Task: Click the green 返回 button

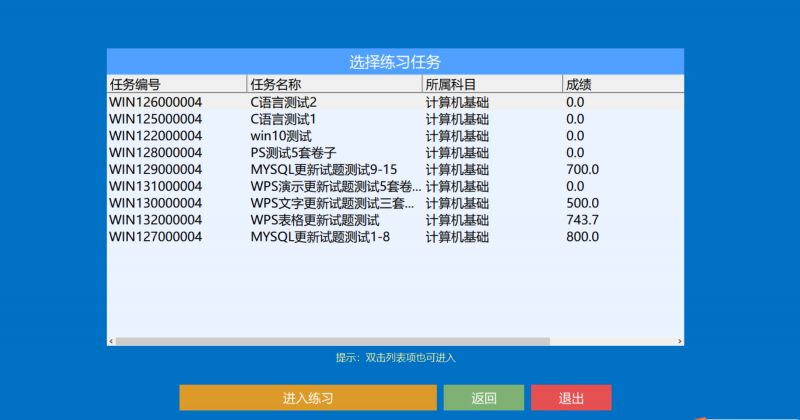Action: (484, 398)
